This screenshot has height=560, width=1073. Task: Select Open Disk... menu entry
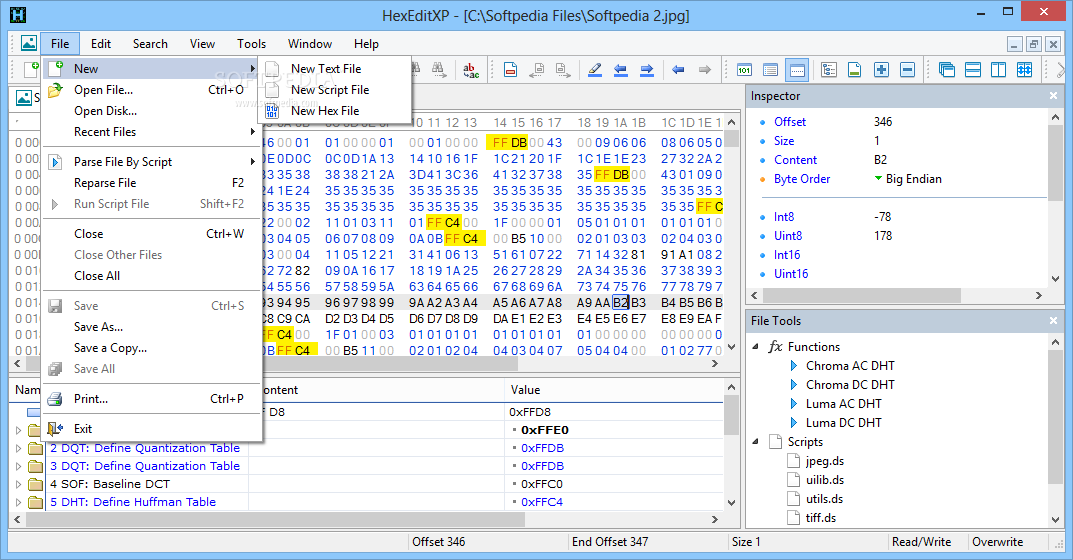[x=152, y=111]
